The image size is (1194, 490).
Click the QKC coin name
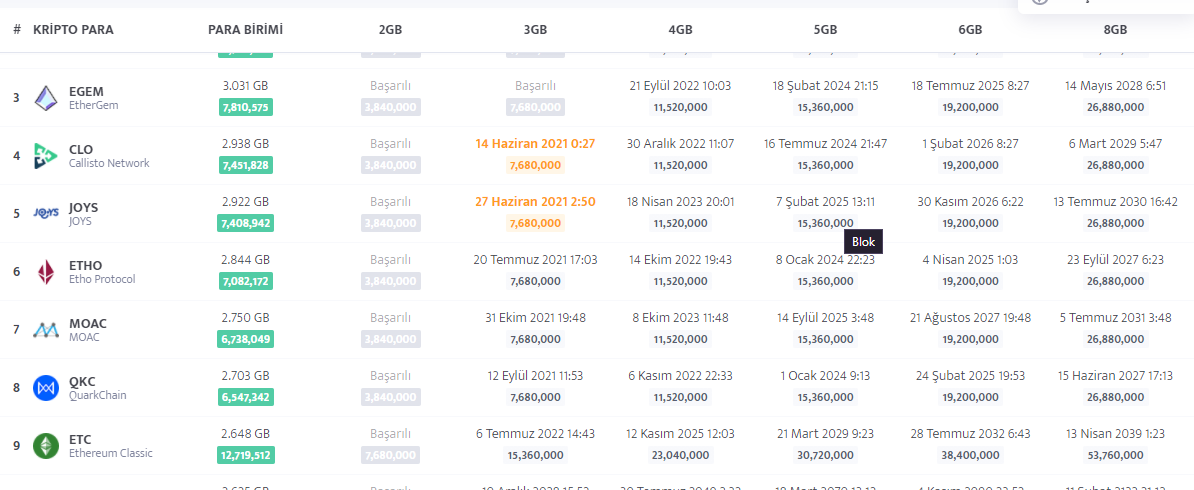(x=83, y=382)
